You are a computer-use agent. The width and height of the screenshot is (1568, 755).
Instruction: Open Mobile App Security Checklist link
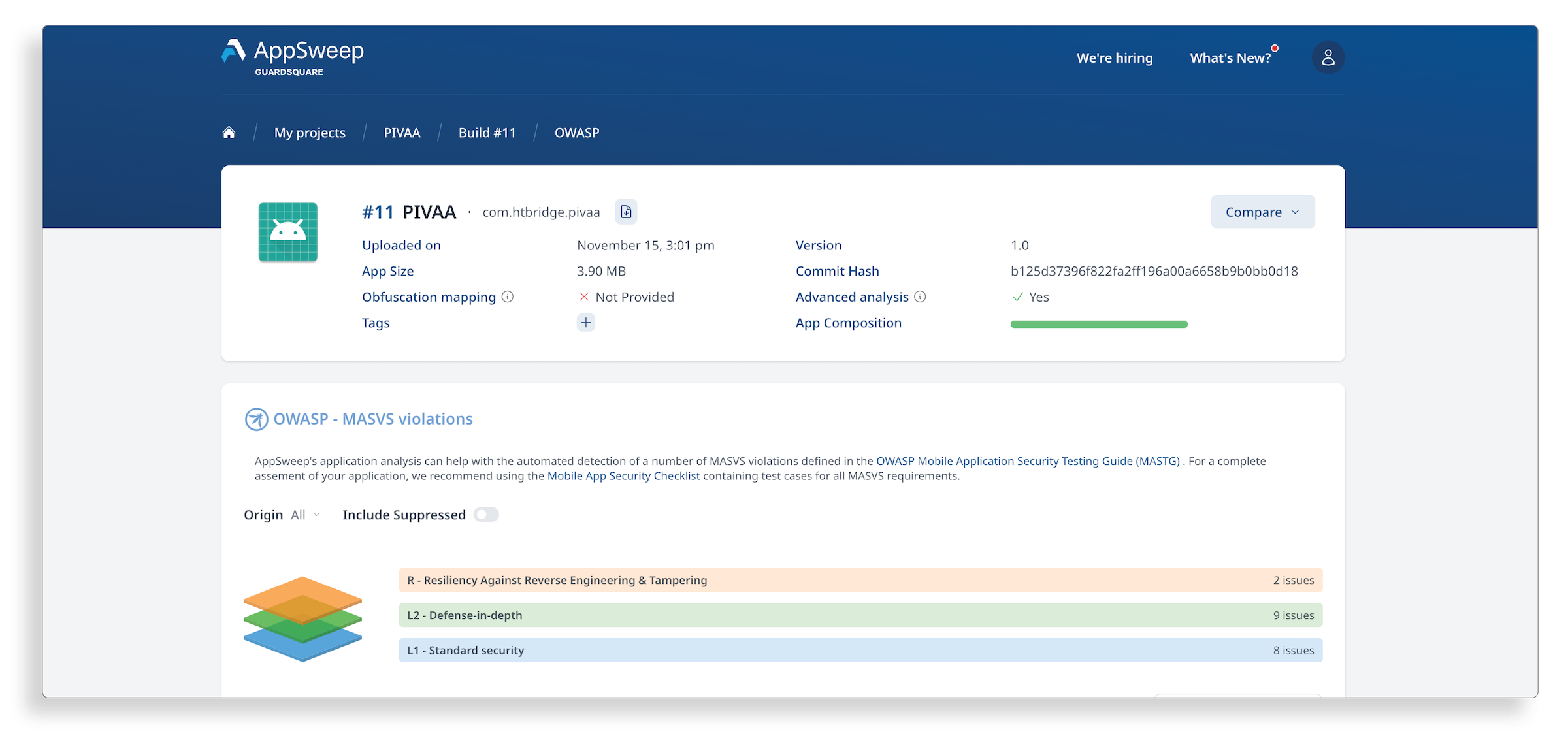click(623, 476)
